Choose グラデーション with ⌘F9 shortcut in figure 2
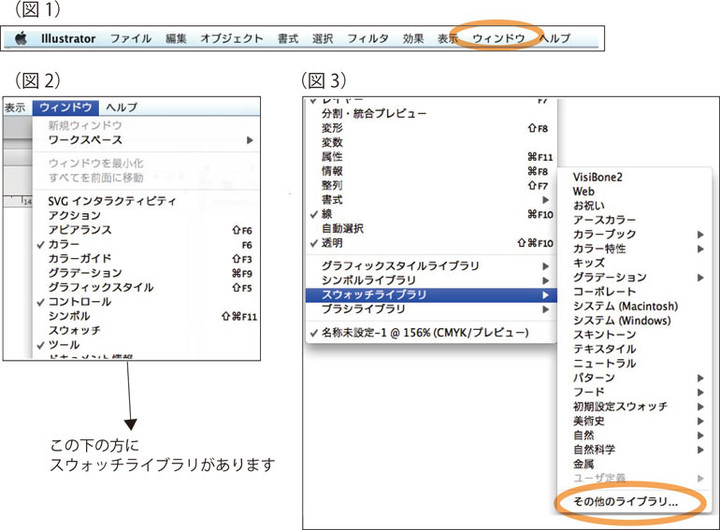The image size is (720, 530). [146, 273]
